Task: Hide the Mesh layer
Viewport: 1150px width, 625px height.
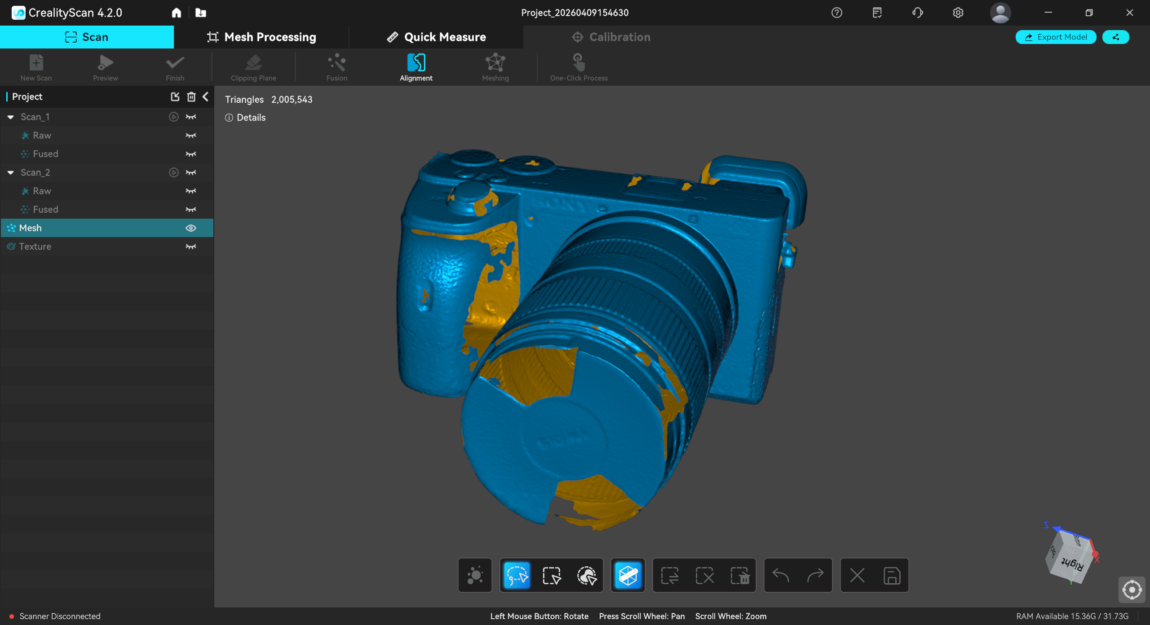Action: (190, 228)
